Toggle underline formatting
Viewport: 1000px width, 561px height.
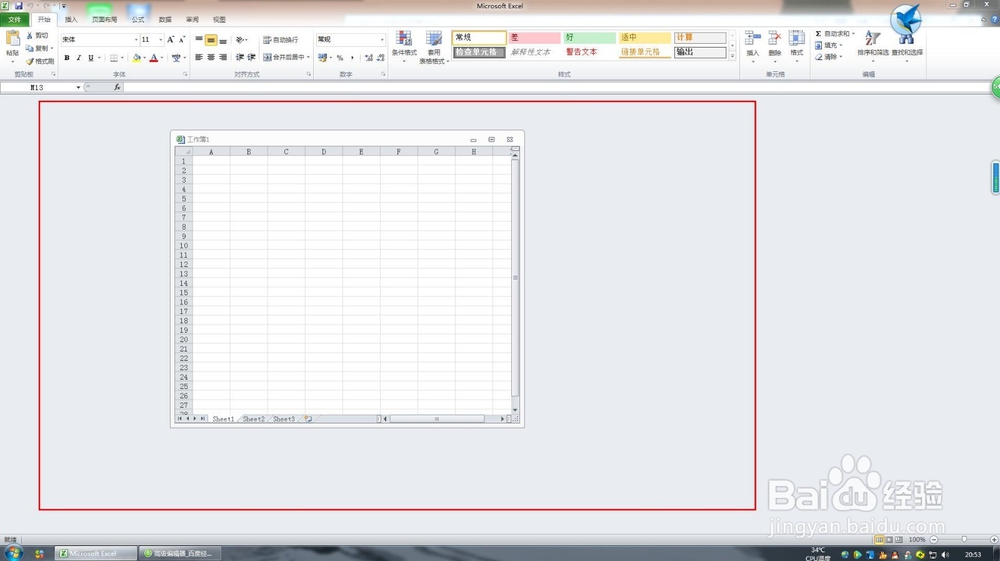click(91, 57)
